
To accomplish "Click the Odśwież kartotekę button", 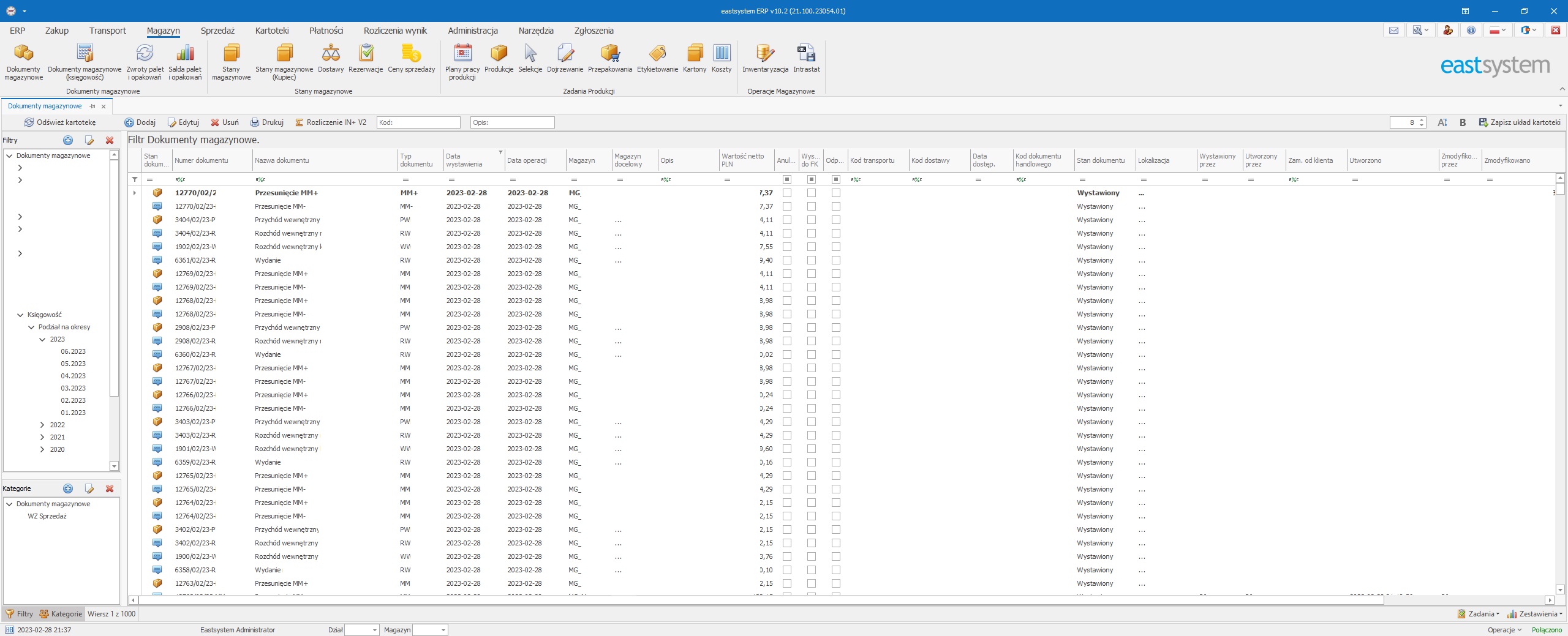I will 60,122.
